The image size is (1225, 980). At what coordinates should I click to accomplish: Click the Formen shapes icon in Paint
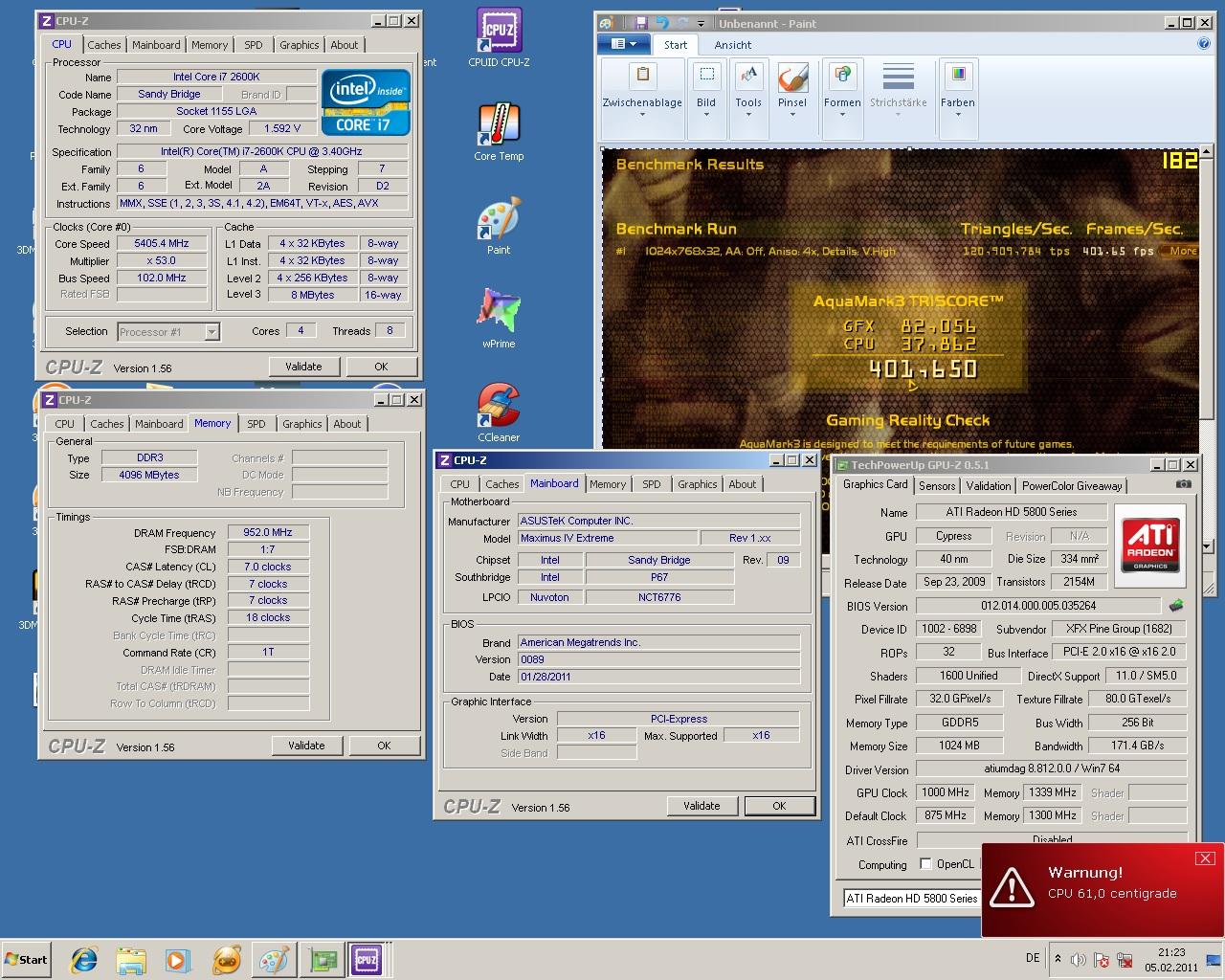[x=842, y=75]
